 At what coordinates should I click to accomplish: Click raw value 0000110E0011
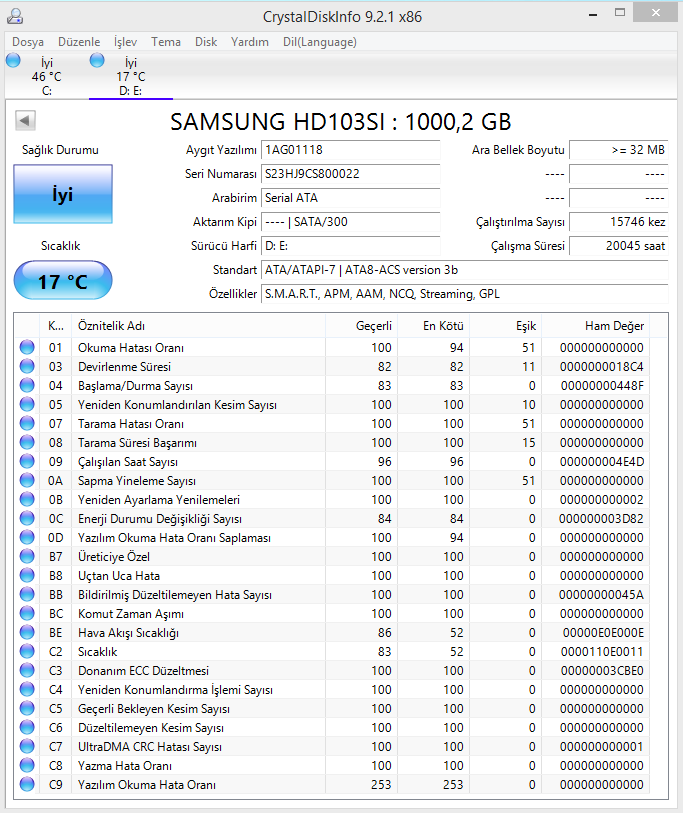602,652
